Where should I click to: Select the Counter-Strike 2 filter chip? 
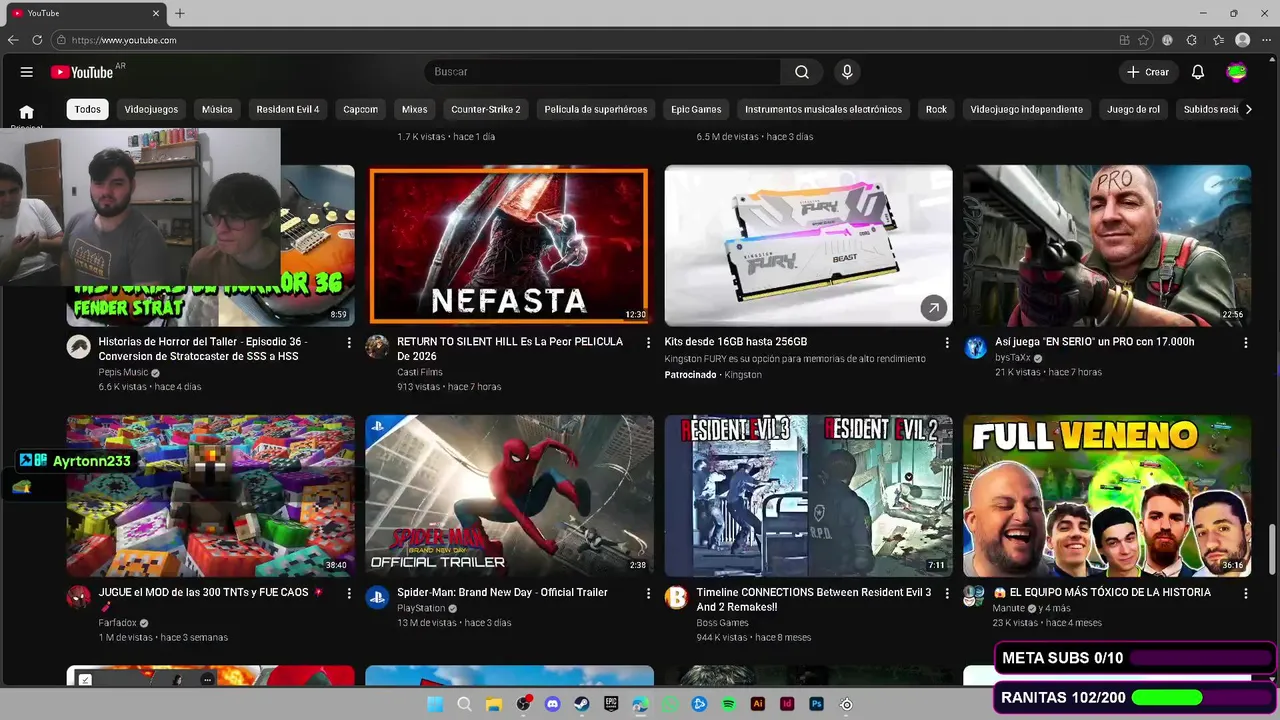(486, 109)
